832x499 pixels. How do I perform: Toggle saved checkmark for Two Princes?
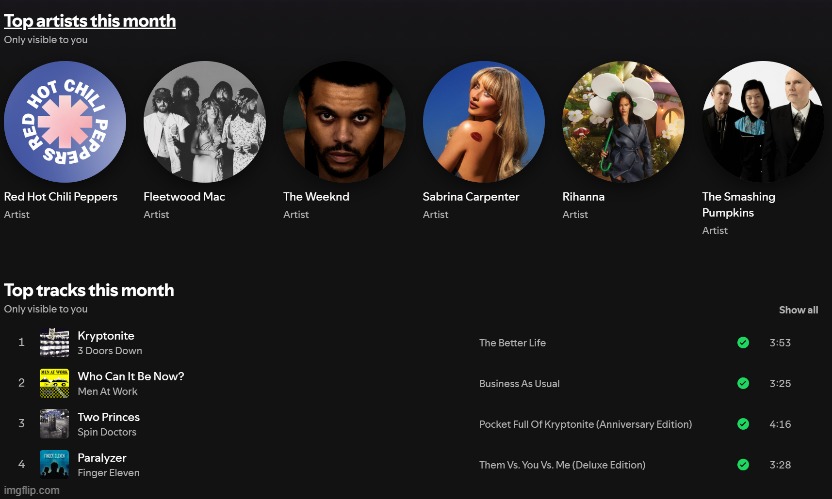click(743, 424)
